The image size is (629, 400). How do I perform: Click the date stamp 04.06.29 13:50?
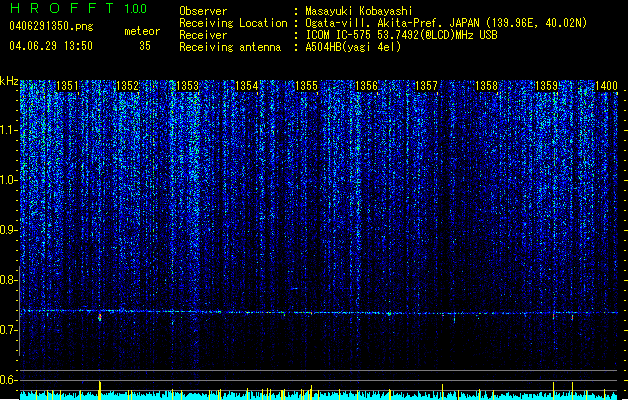click(51, 46)
